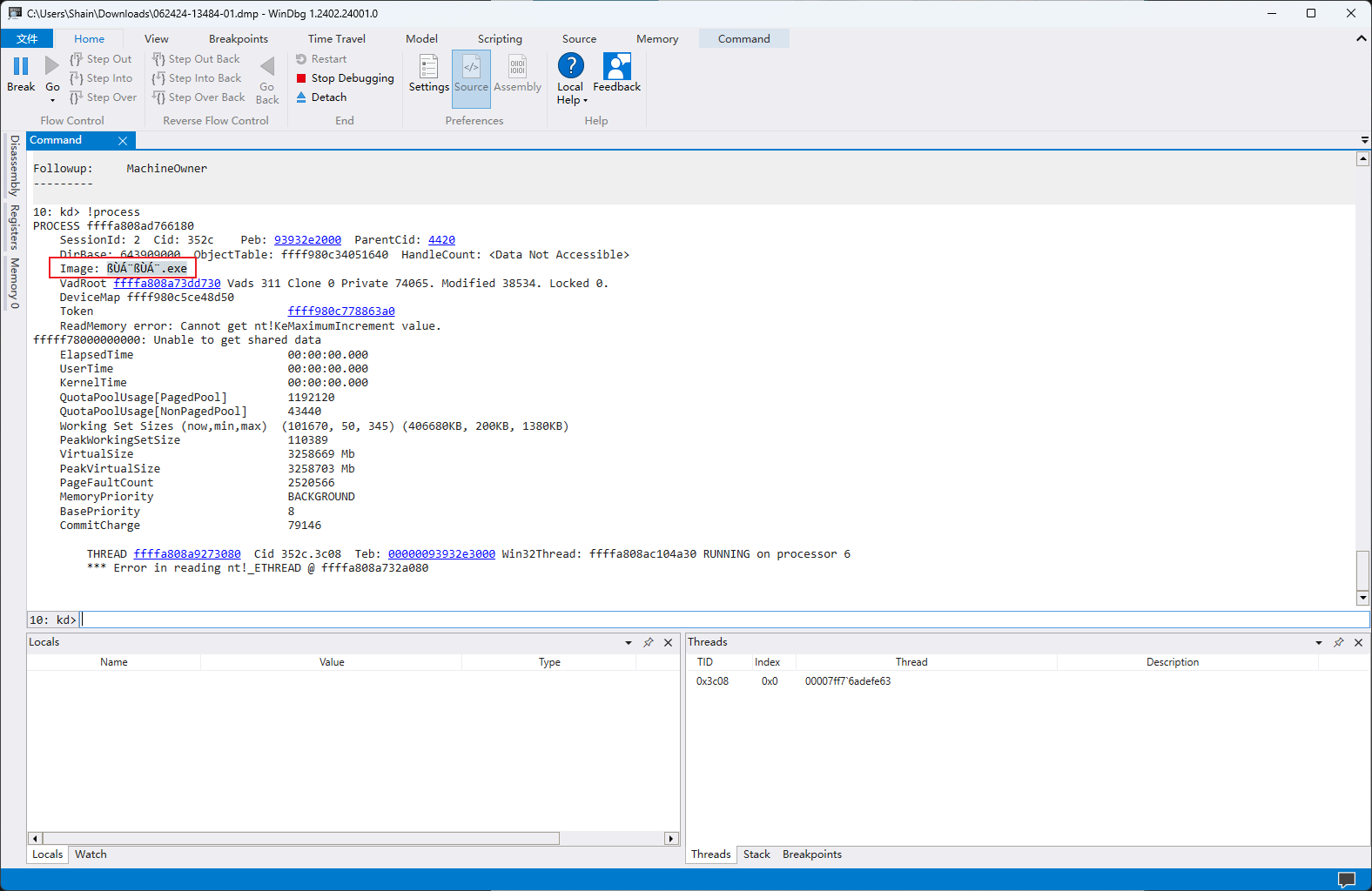Open the Model ribbon tab

point(421,38)
